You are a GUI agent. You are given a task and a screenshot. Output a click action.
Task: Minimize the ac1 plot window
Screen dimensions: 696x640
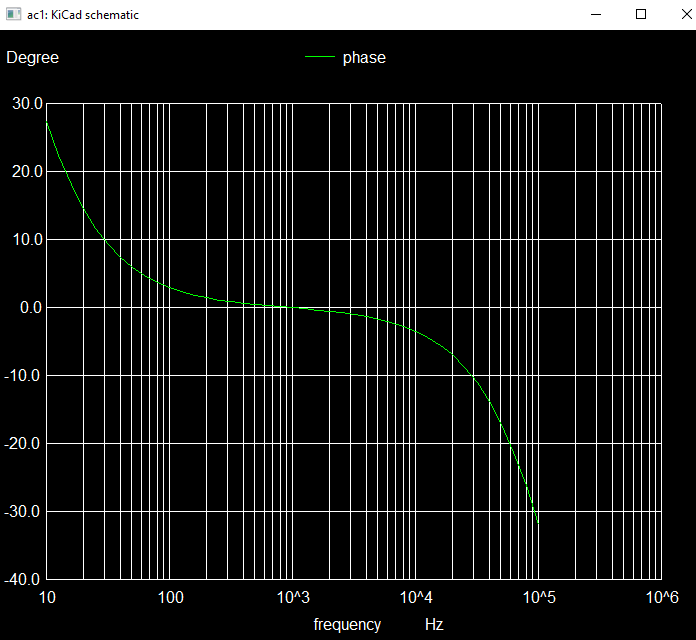tap(596, 14)
